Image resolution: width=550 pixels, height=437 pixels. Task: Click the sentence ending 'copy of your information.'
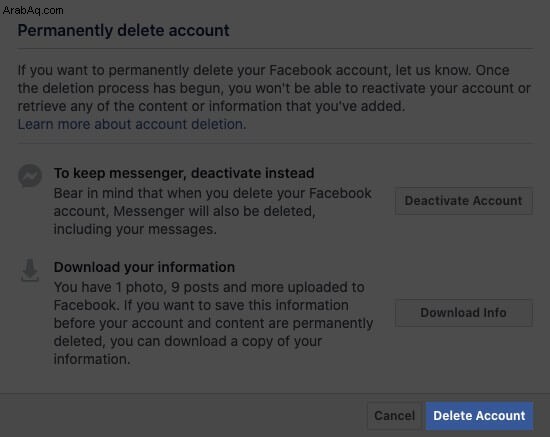pos(188,350)
